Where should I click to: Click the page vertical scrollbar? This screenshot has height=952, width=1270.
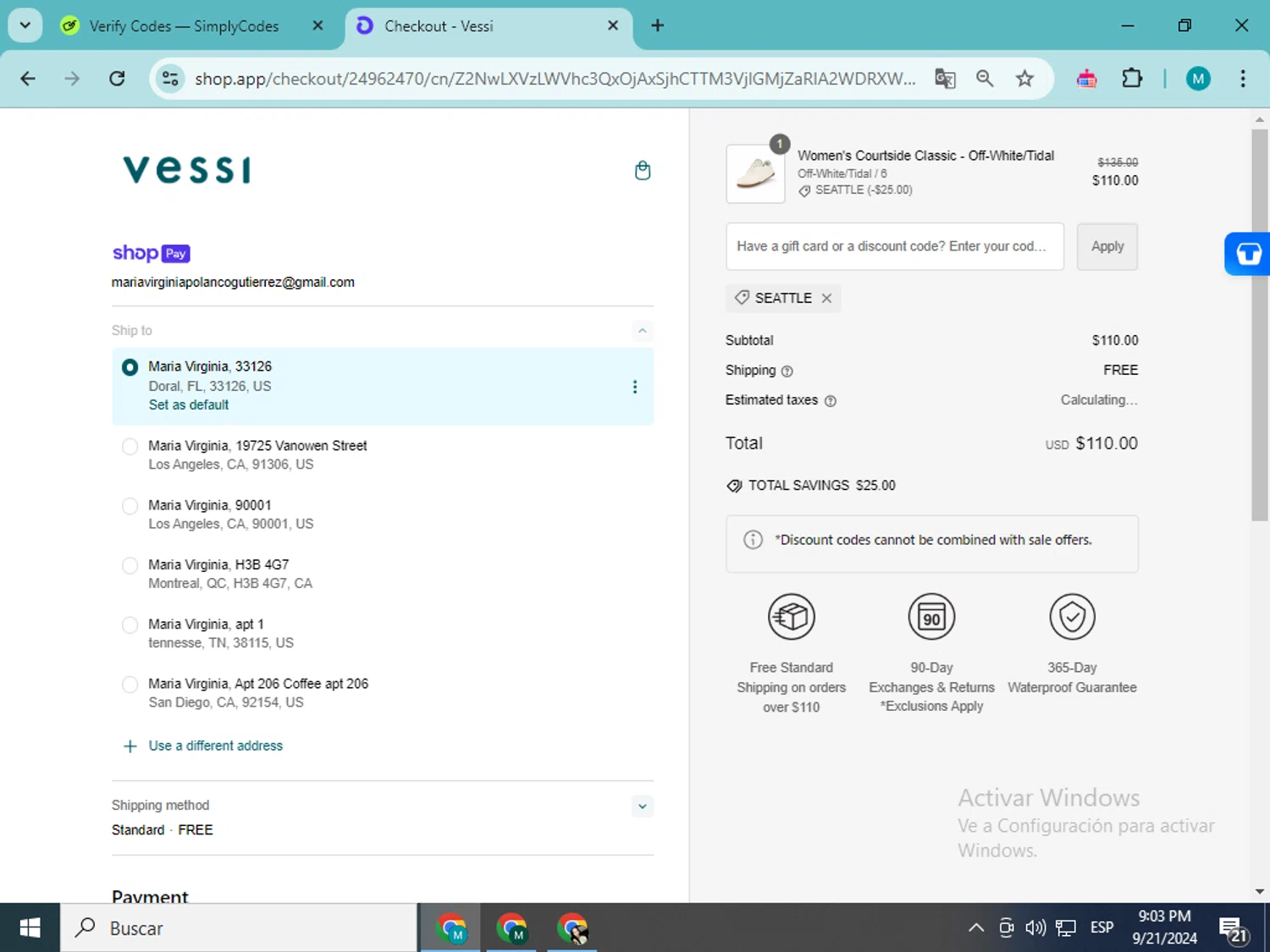point(1260,324)
